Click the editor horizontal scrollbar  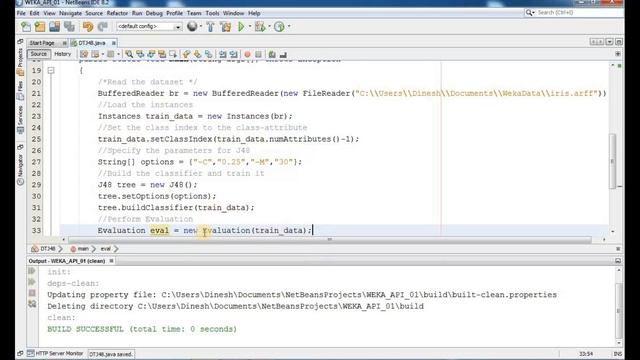330,240
